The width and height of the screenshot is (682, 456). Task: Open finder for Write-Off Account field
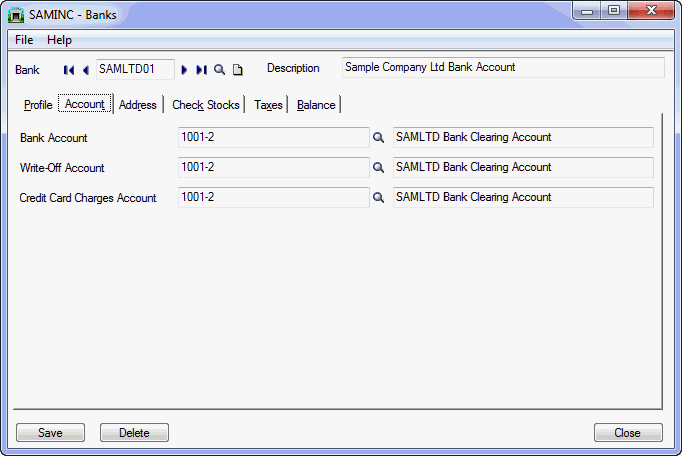[x=379, y=168]
